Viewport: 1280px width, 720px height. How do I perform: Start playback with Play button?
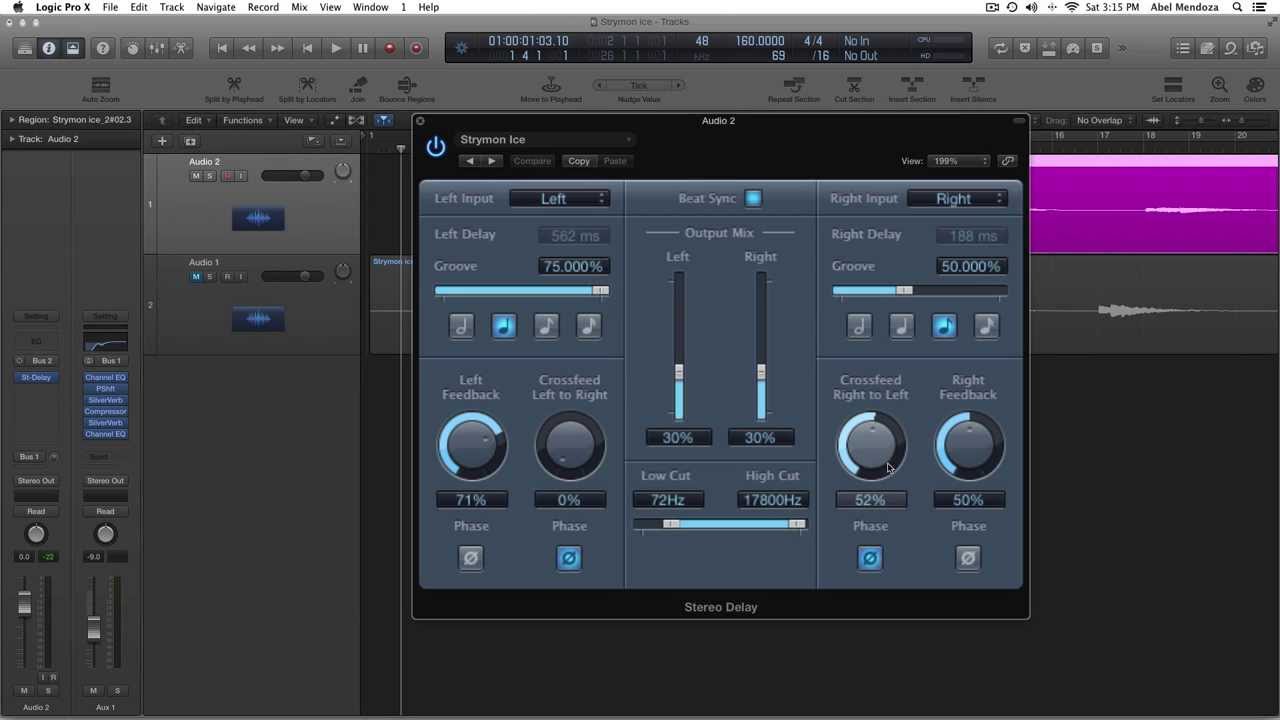coord(335,48)
